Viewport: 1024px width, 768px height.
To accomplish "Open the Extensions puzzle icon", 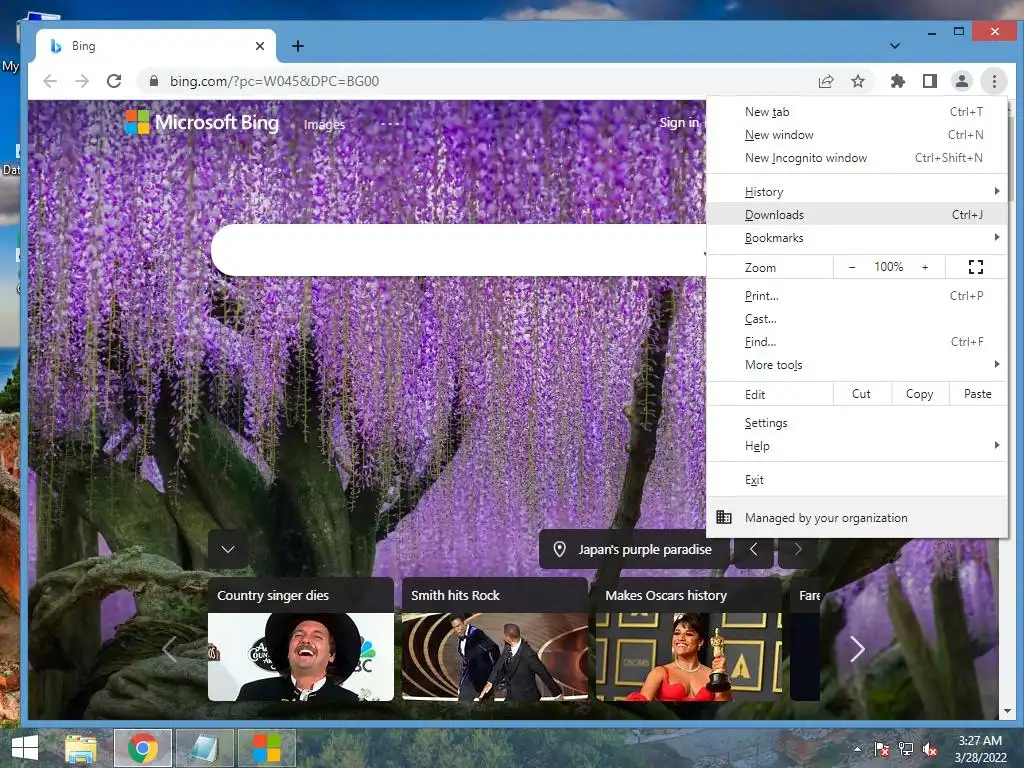I will tap(898, 81).
